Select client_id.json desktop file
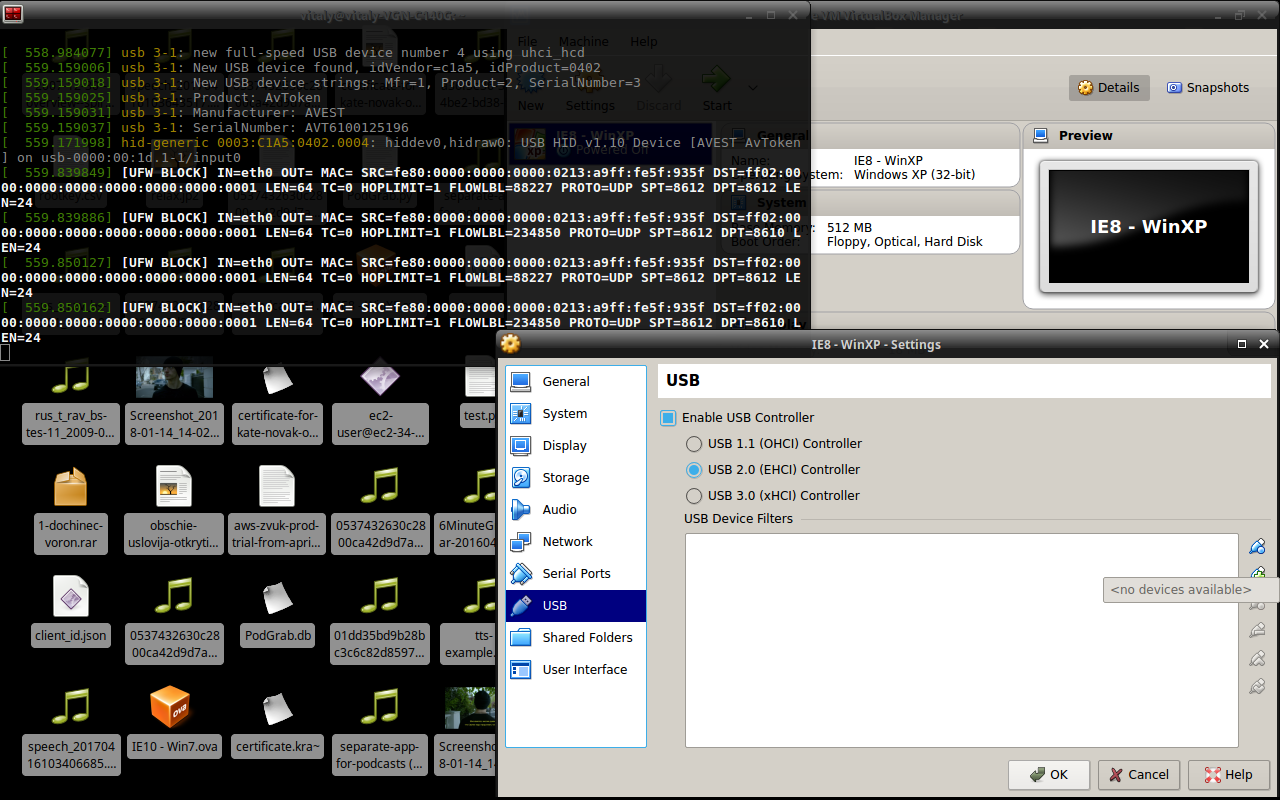The height and width of the screenshot is (800, 1280). [x=70, y=610]
